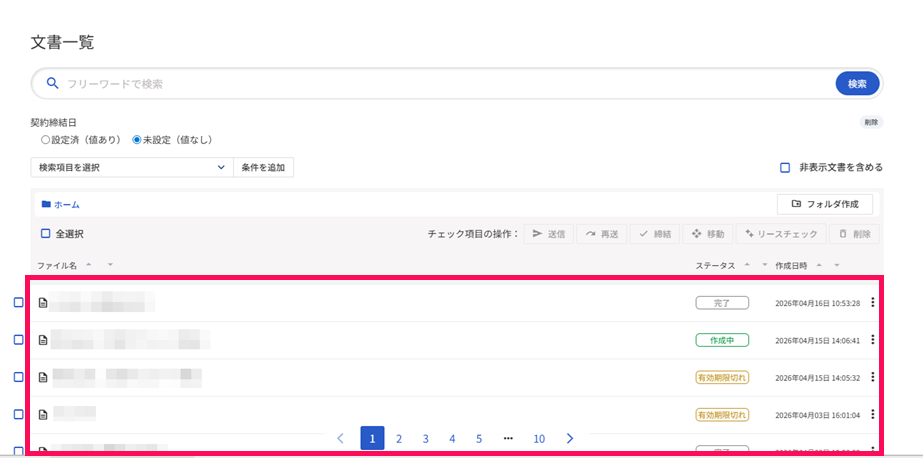
Task: Go to pagination page 2
Action: click(x=399, y=439)
